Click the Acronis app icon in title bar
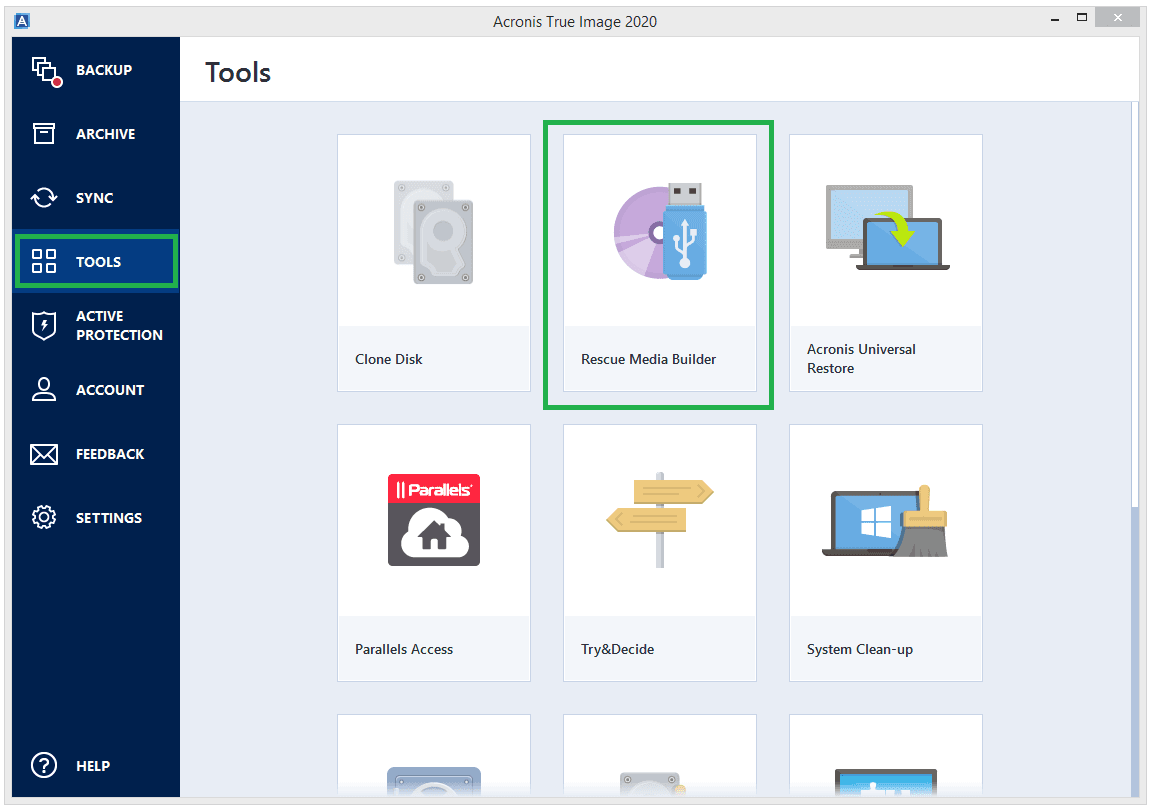1155x811 pixels. click(x=22, y=21)
